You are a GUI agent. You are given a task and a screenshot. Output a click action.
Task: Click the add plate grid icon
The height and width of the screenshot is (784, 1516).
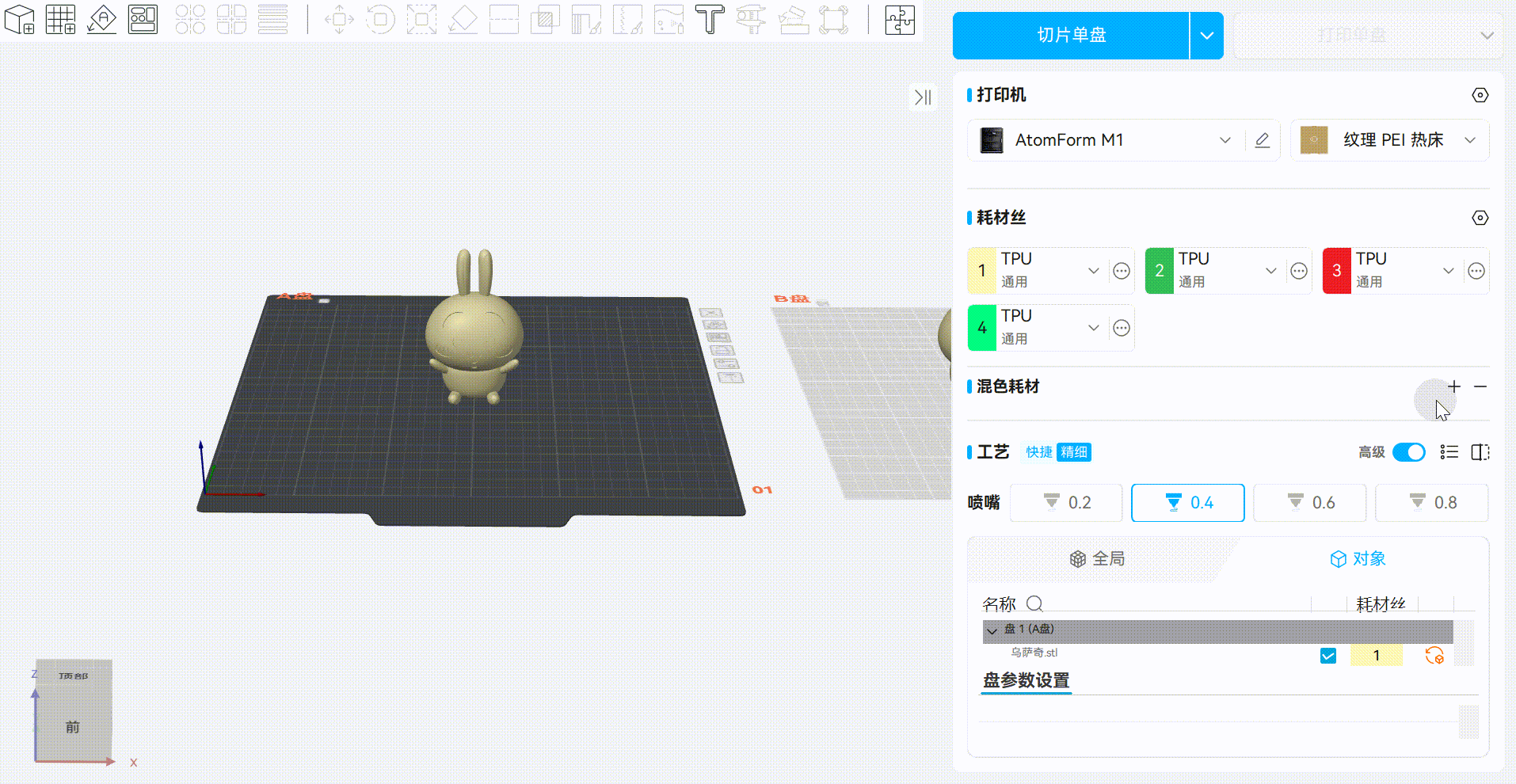point(61,19)
